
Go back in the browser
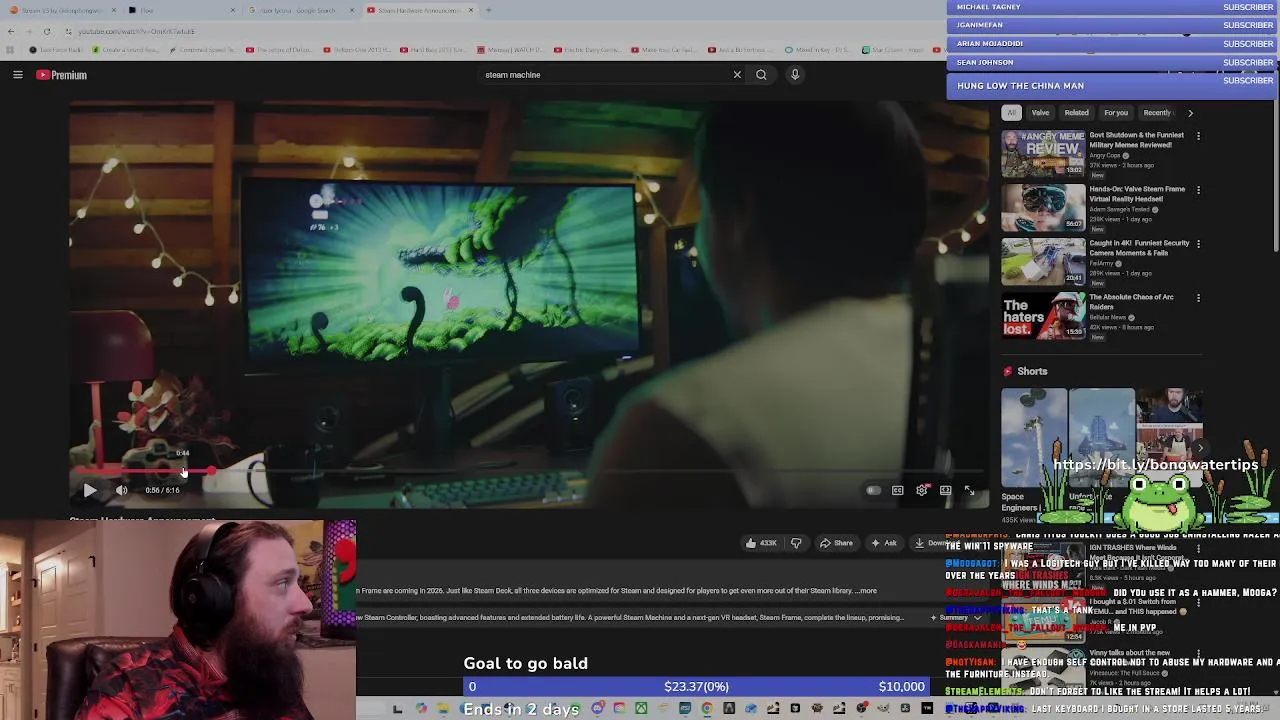coord(11,31)
